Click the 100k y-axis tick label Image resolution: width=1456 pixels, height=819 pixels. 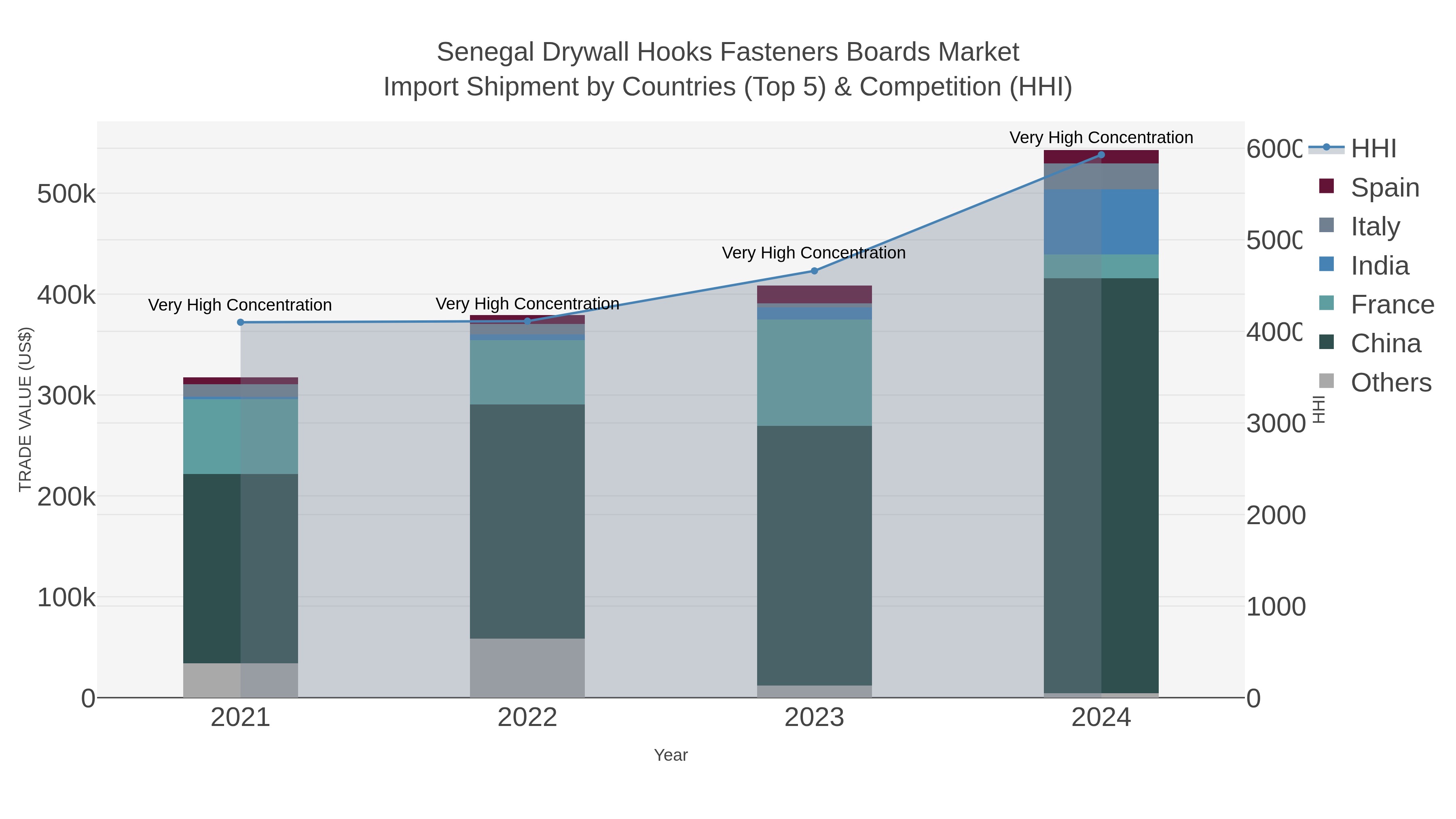(66, 597)
